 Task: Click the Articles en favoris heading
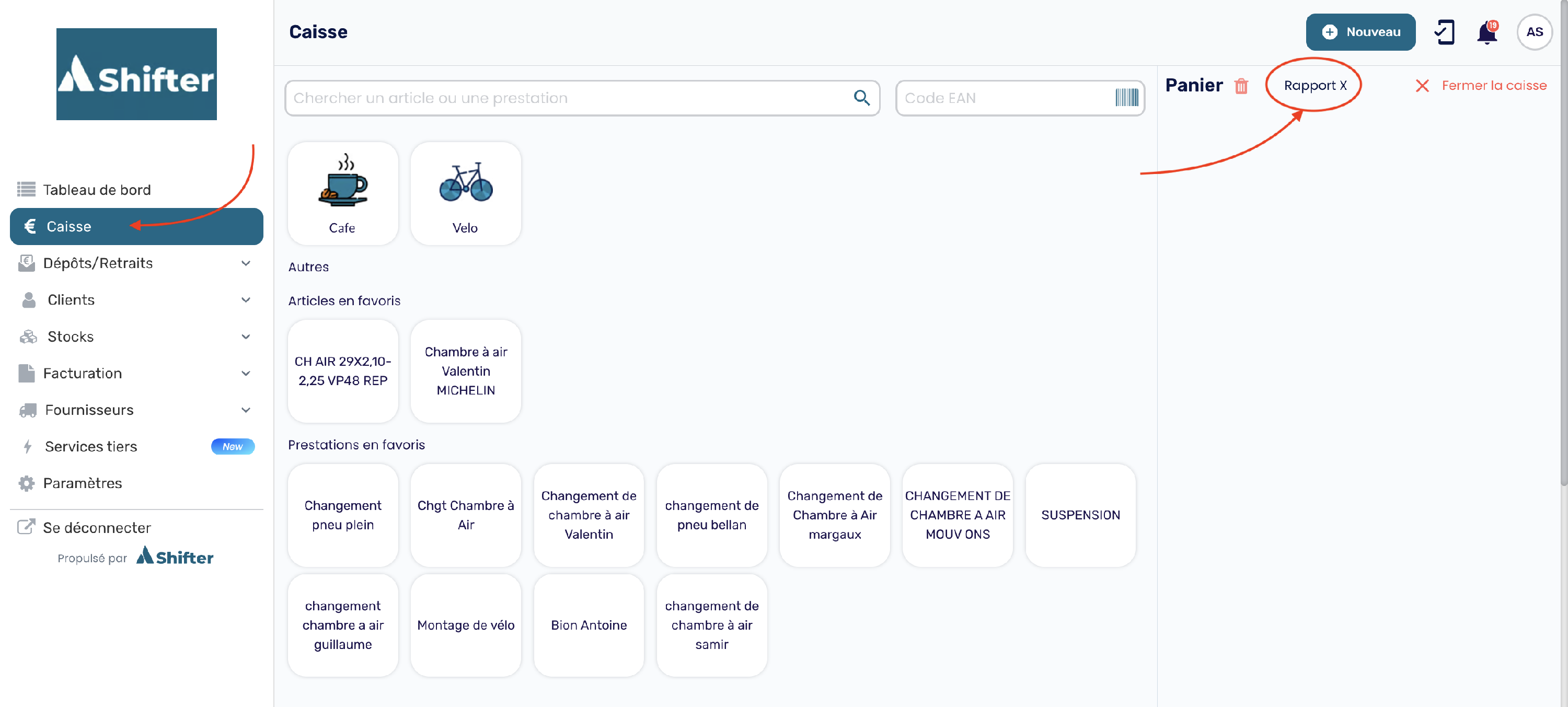tap(344, 300)
